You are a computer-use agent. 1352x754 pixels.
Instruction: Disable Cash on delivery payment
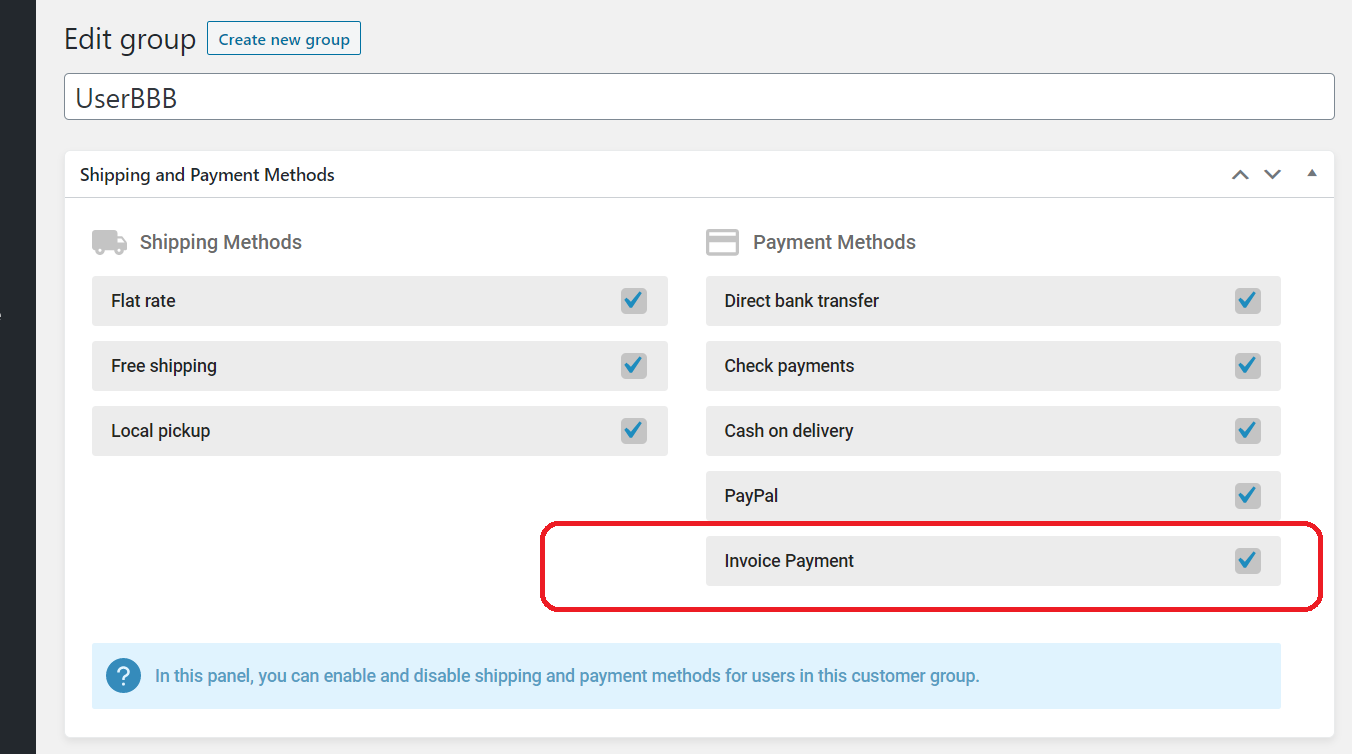pyautogui.click(x=1247, y=431)
